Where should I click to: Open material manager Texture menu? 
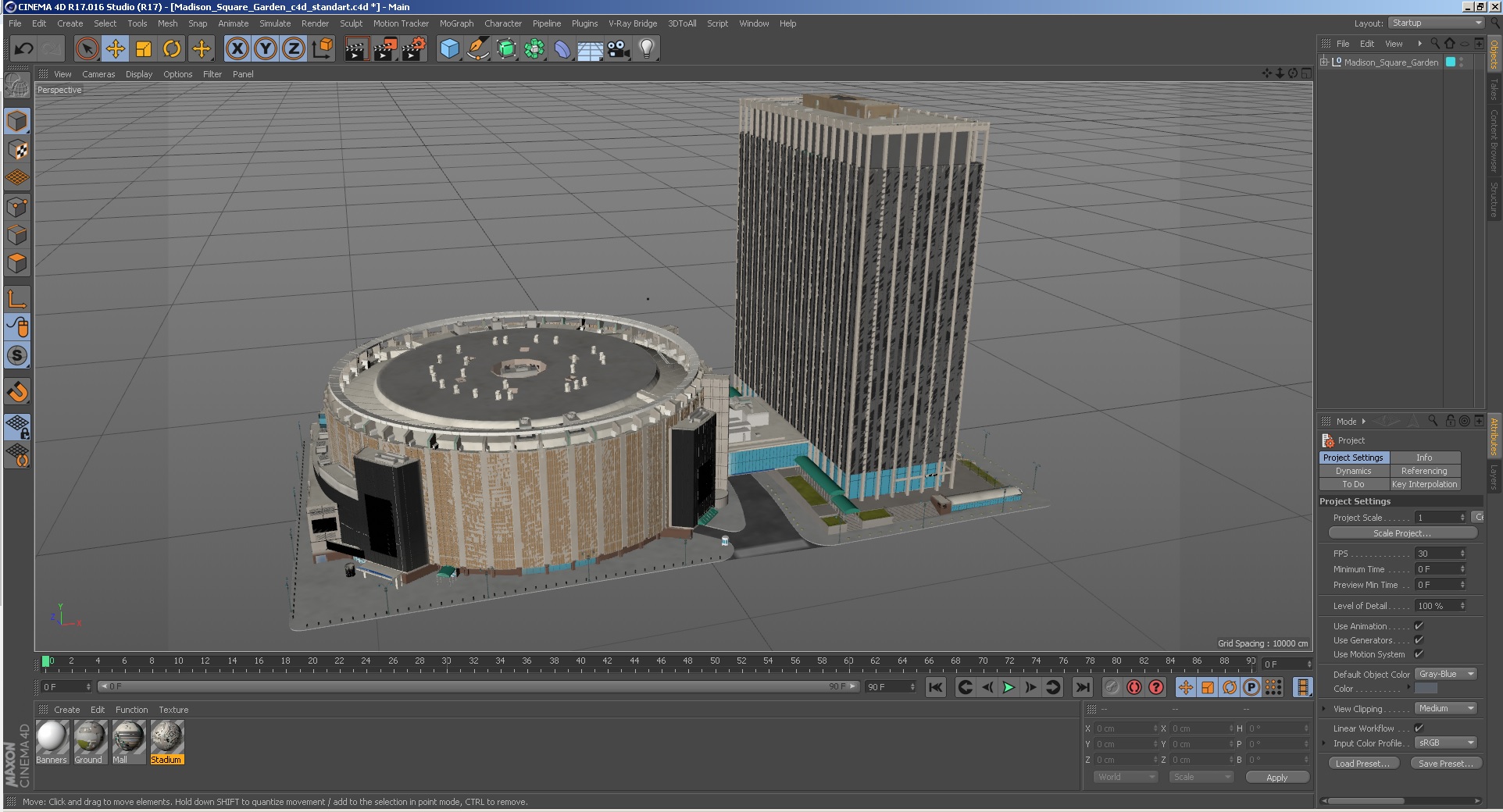173,710
